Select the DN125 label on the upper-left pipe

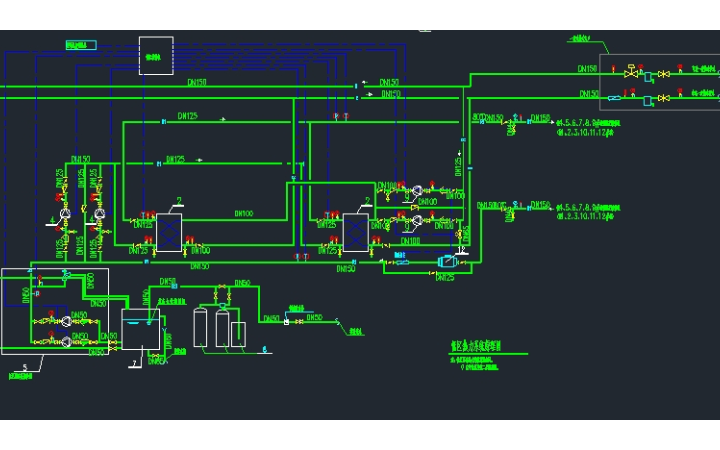pyautogui.click(x=187, y=117)
